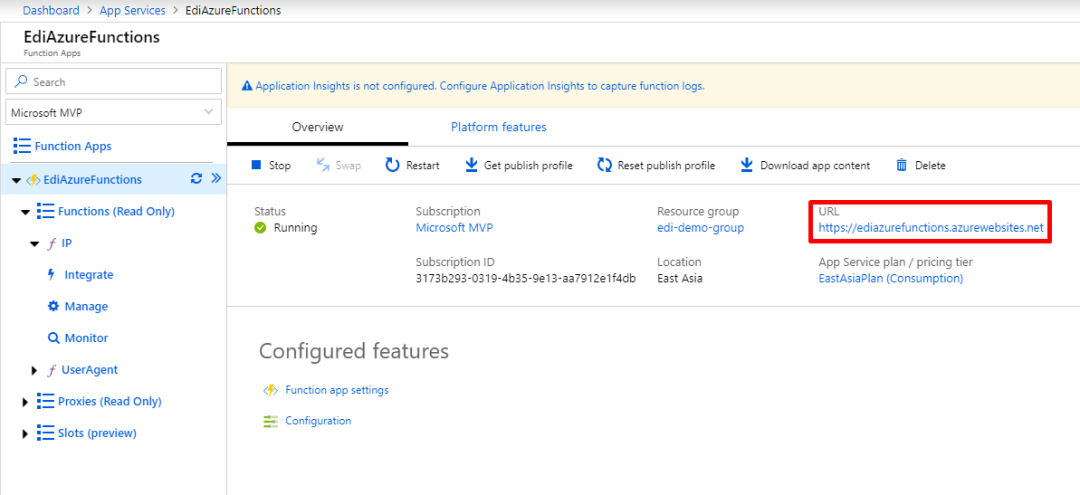Click the East Asia location text
This screenshot has width=1080, height=495.
pyautogui.click(x=680, y=278)
